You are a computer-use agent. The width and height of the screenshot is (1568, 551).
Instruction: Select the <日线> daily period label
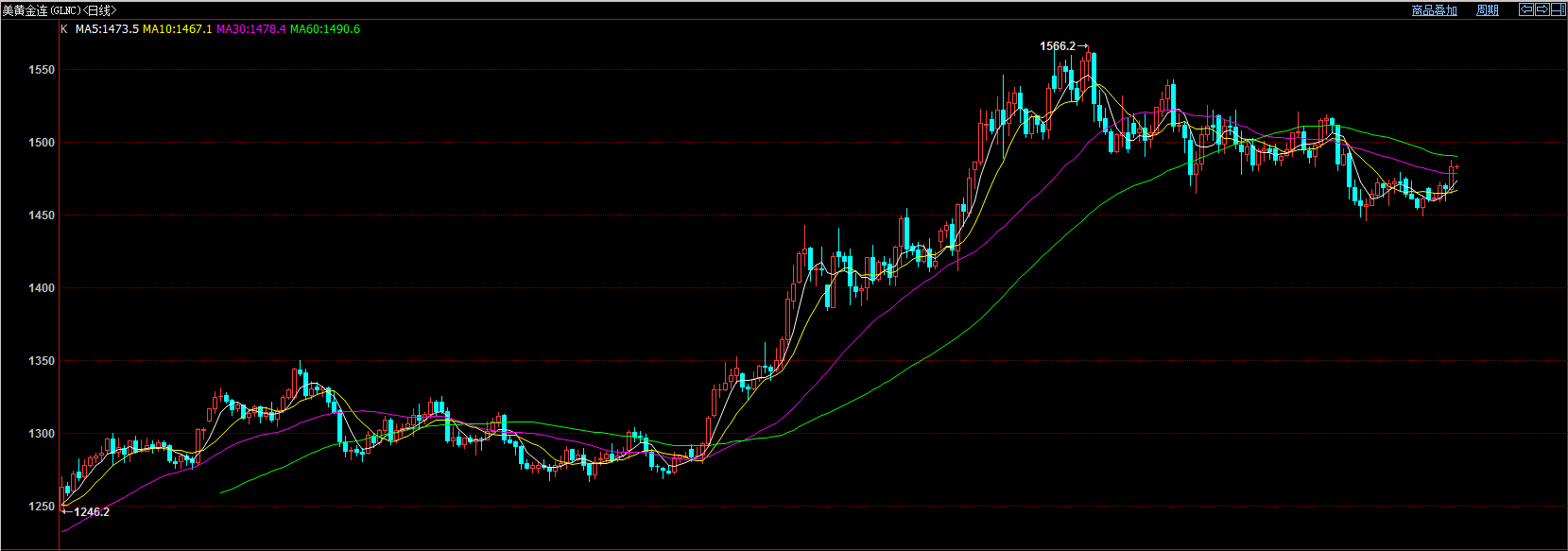pos(100,10)
